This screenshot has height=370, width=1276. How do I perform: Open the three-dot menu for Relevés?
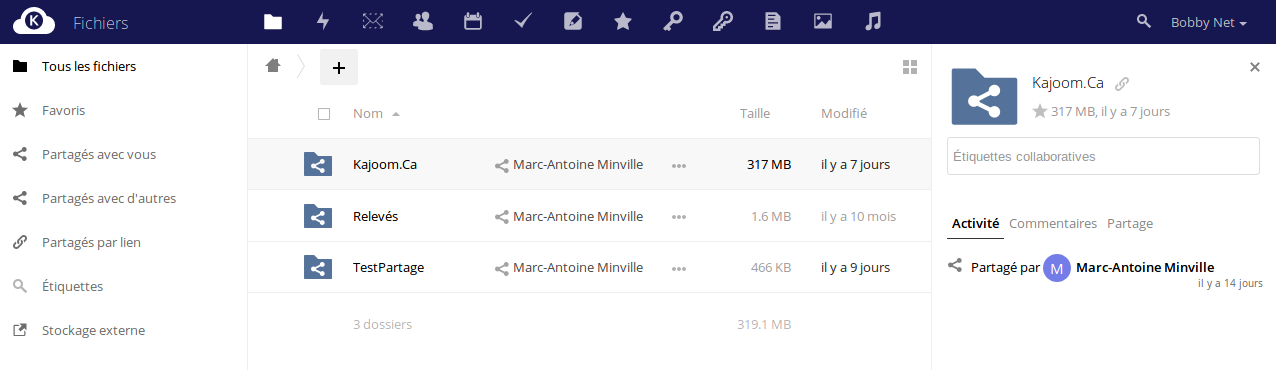(679, 216)
